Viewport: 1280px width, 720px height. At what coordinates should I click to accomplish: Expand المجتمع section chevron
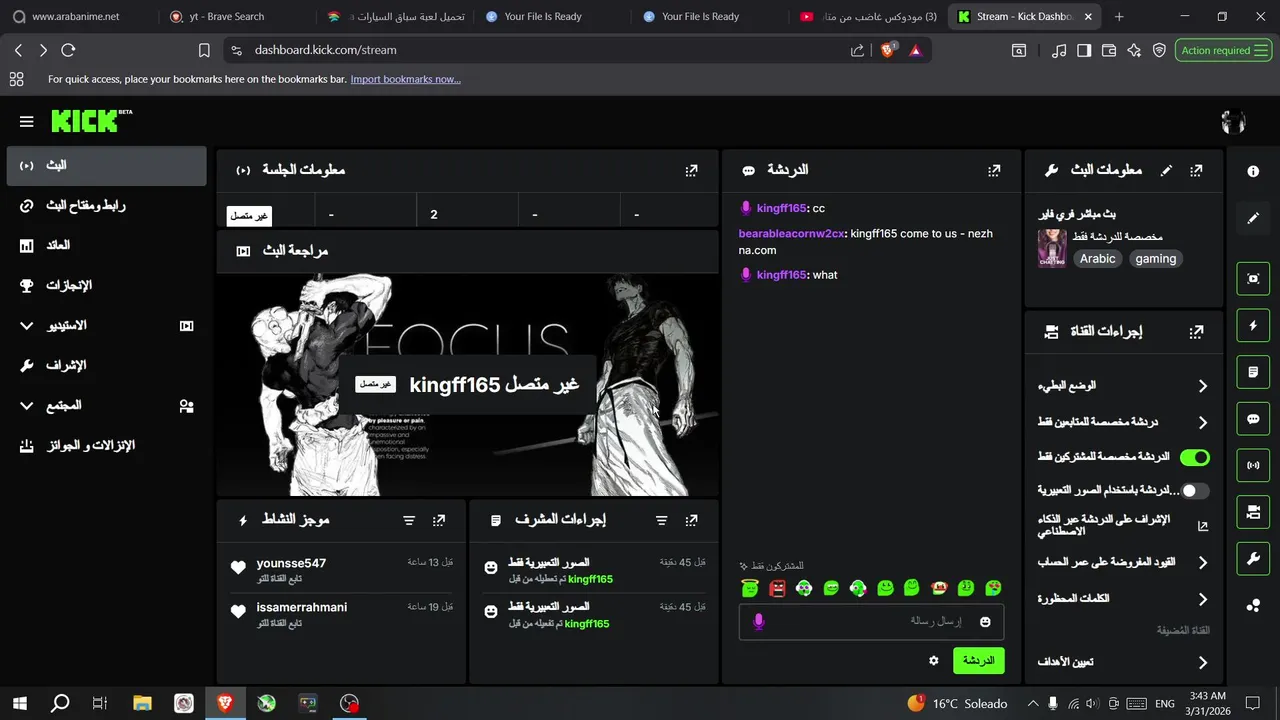click(27, 406)
